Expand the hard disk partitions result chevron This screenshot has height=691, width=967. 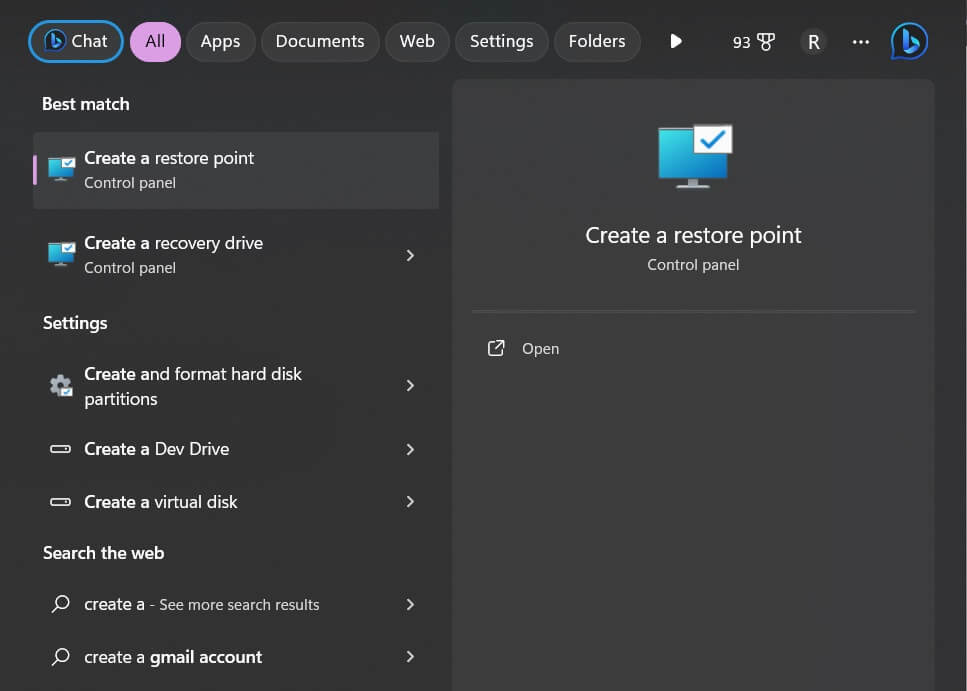click(410, 386)
